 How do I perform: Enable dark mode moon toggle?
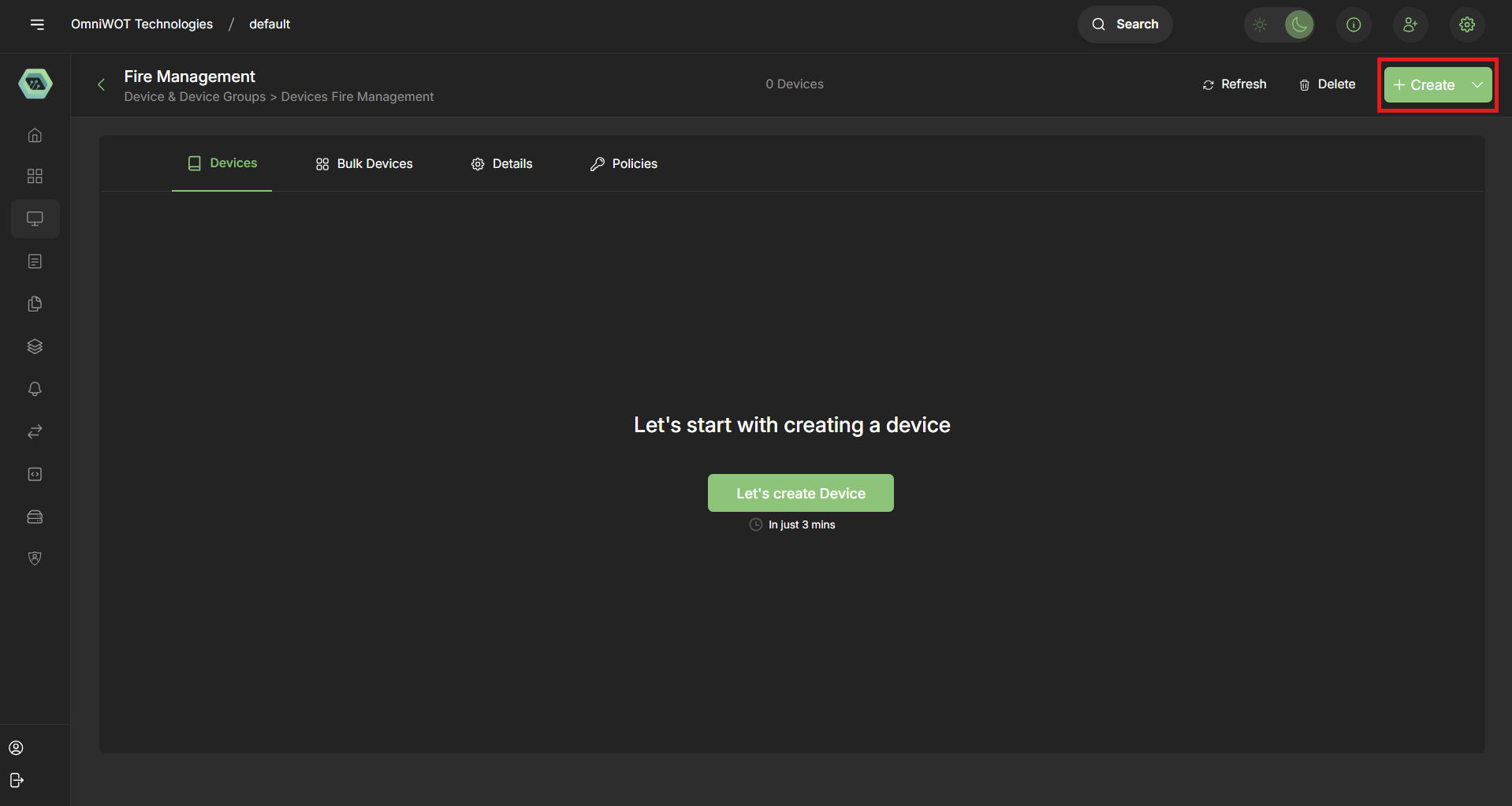tap(1298, 24)
